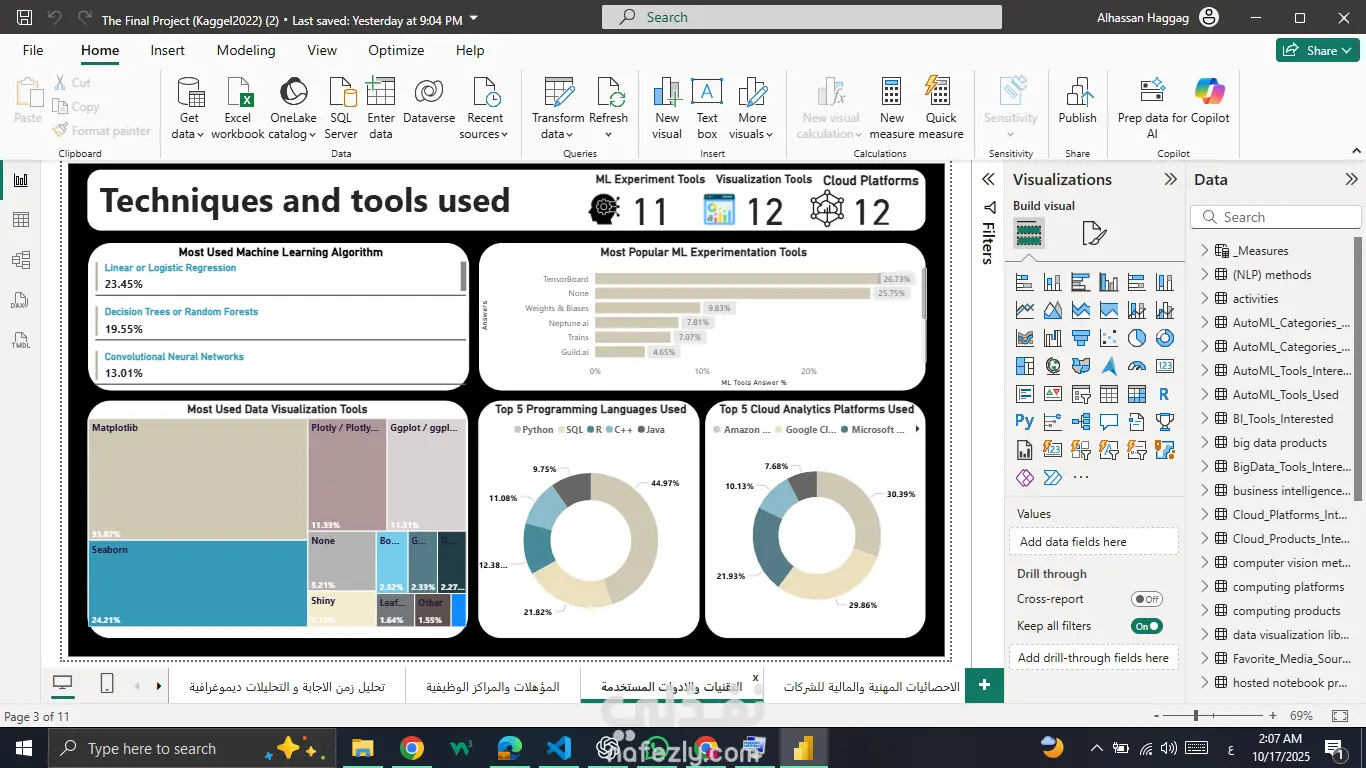
Task: Open Prep data for Copilot AI
Action: (x=1152, y=108)
